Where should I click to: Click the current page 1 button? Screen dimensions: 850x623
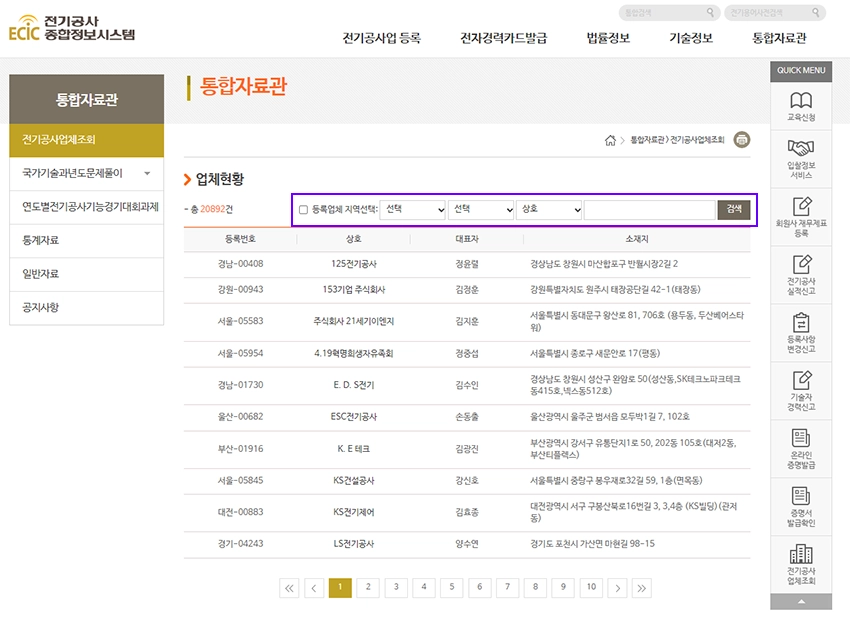340,588
